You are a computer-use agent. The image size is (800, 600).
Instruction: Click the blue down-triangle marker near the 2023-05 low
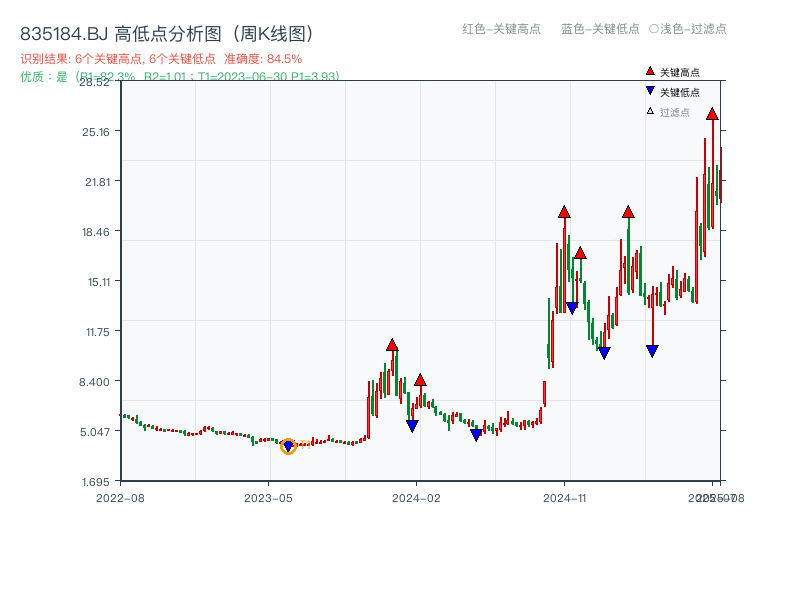tap(290, 444)
